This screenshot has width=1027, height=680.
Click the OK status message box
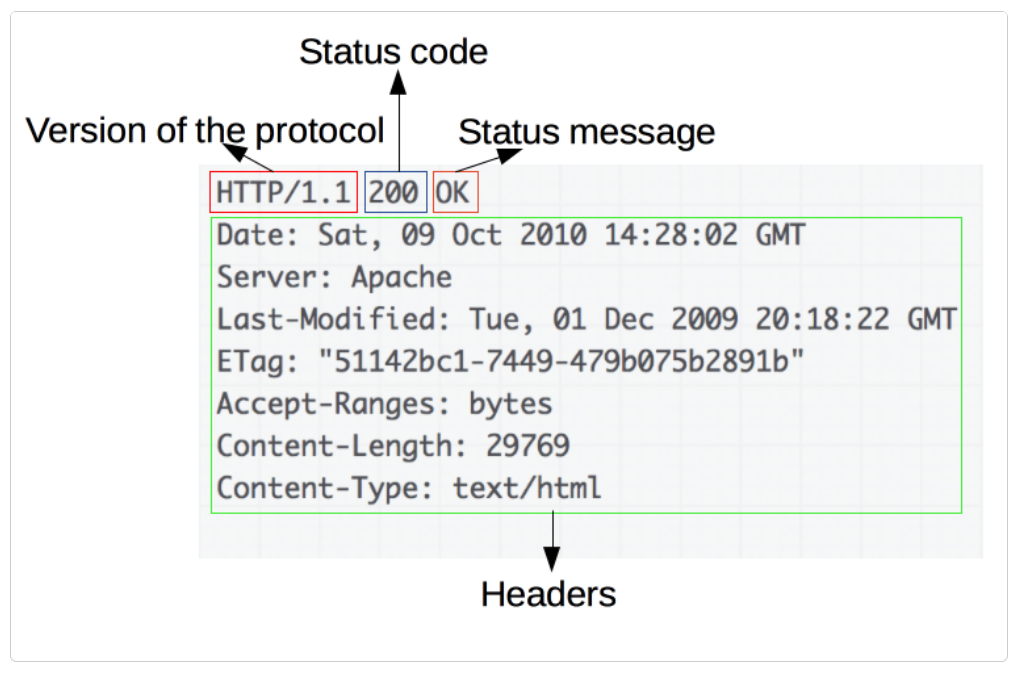(x=455, y=192)
